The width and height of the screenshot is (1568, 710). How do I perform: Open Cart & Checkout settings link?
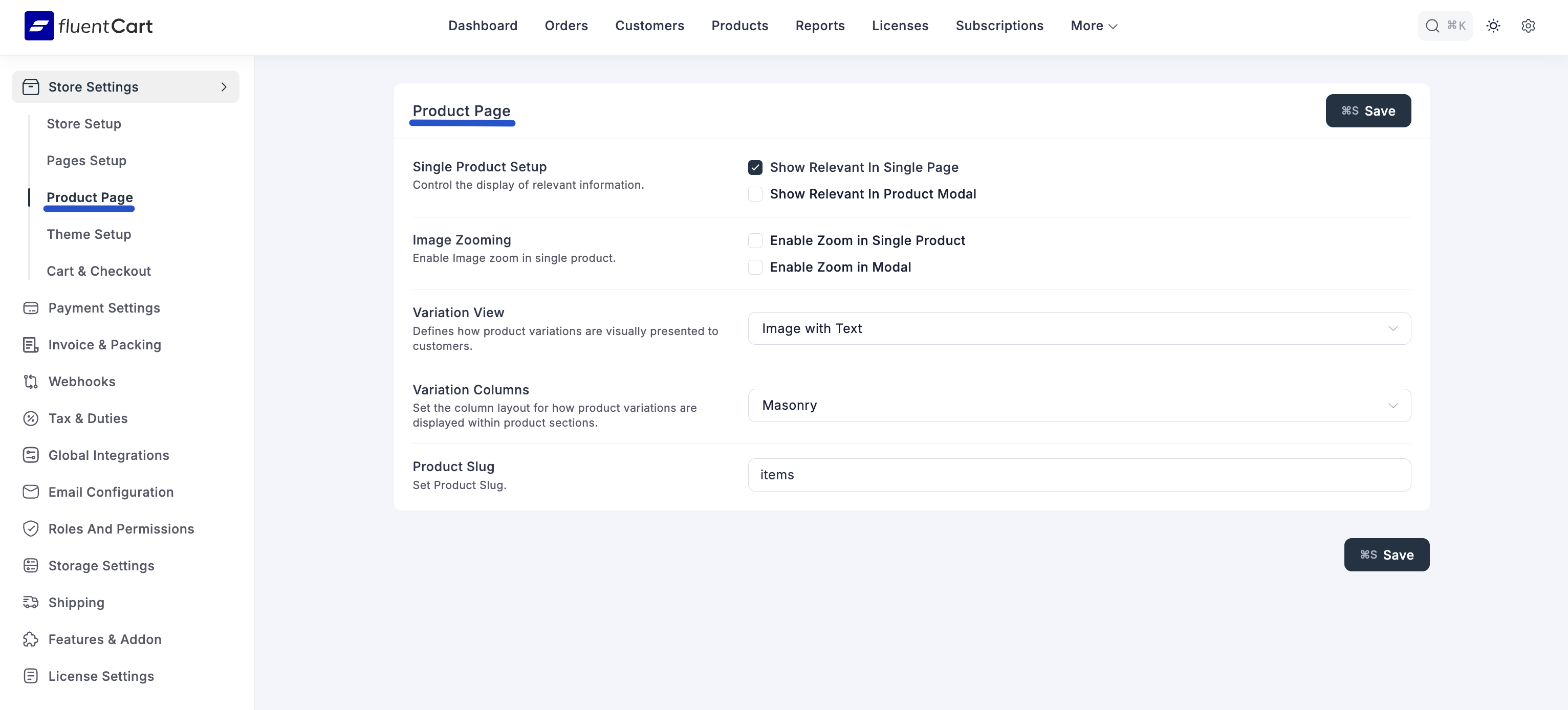click(99, 271)
